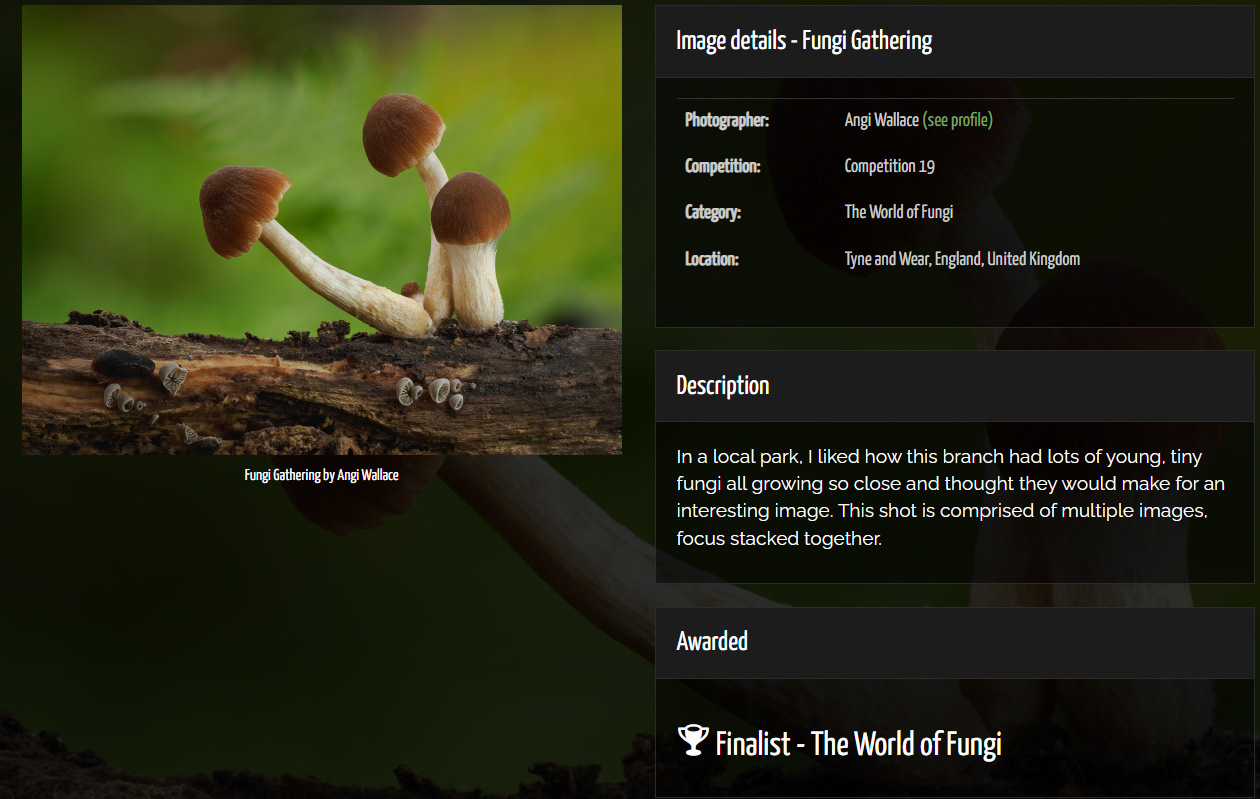Viewport: 1260px width, 799px height.
Task: Click the description paragraph text
Action: (x=950, y=498)
